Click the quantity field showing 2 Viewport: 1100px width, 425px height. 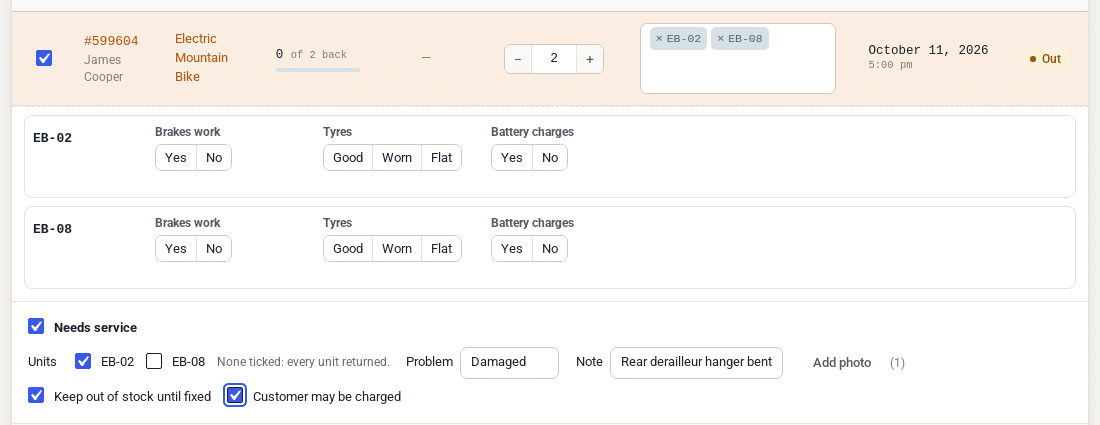(554, 59)
